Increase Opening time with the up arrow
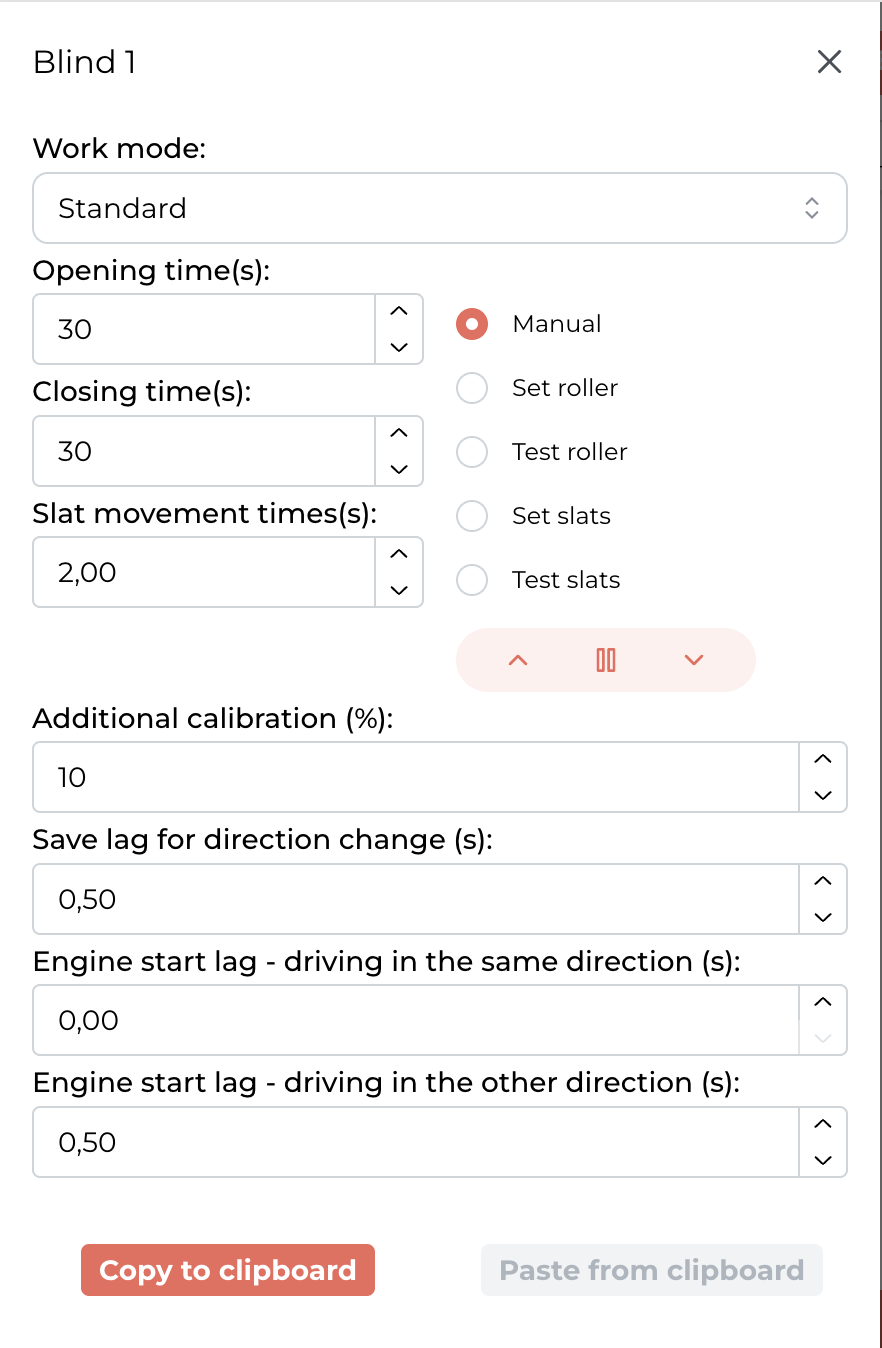The width and height of the screenshot is (882, 1348). point(399,311)
